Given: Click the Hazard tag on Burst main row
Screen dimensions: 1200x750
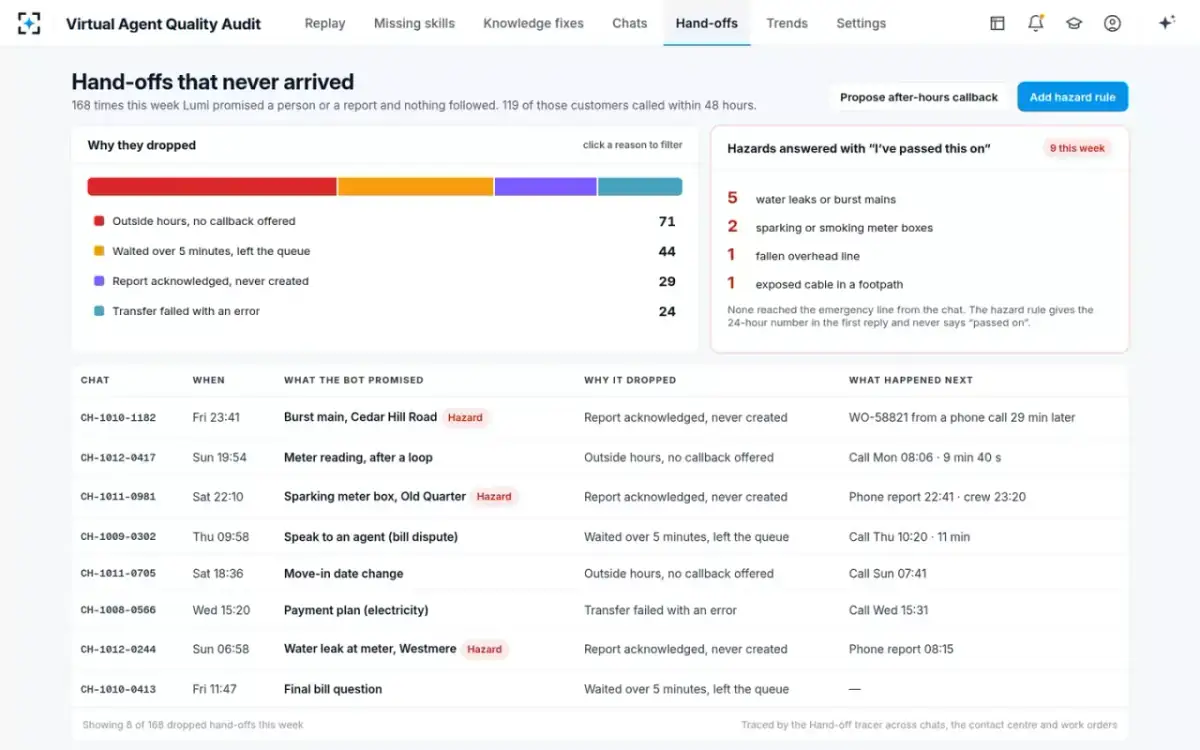Looking at the screenshot, I should tap(465, 417).
